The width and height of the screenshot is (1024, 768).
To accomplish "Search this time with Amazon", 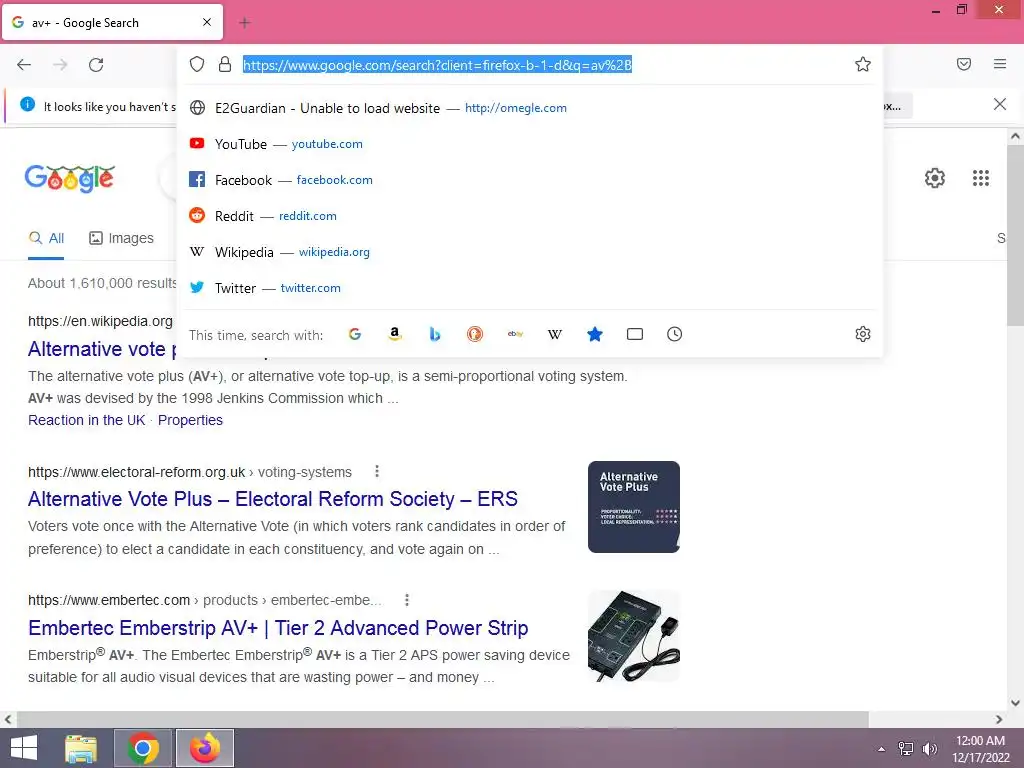I will [x=394, y=334].
